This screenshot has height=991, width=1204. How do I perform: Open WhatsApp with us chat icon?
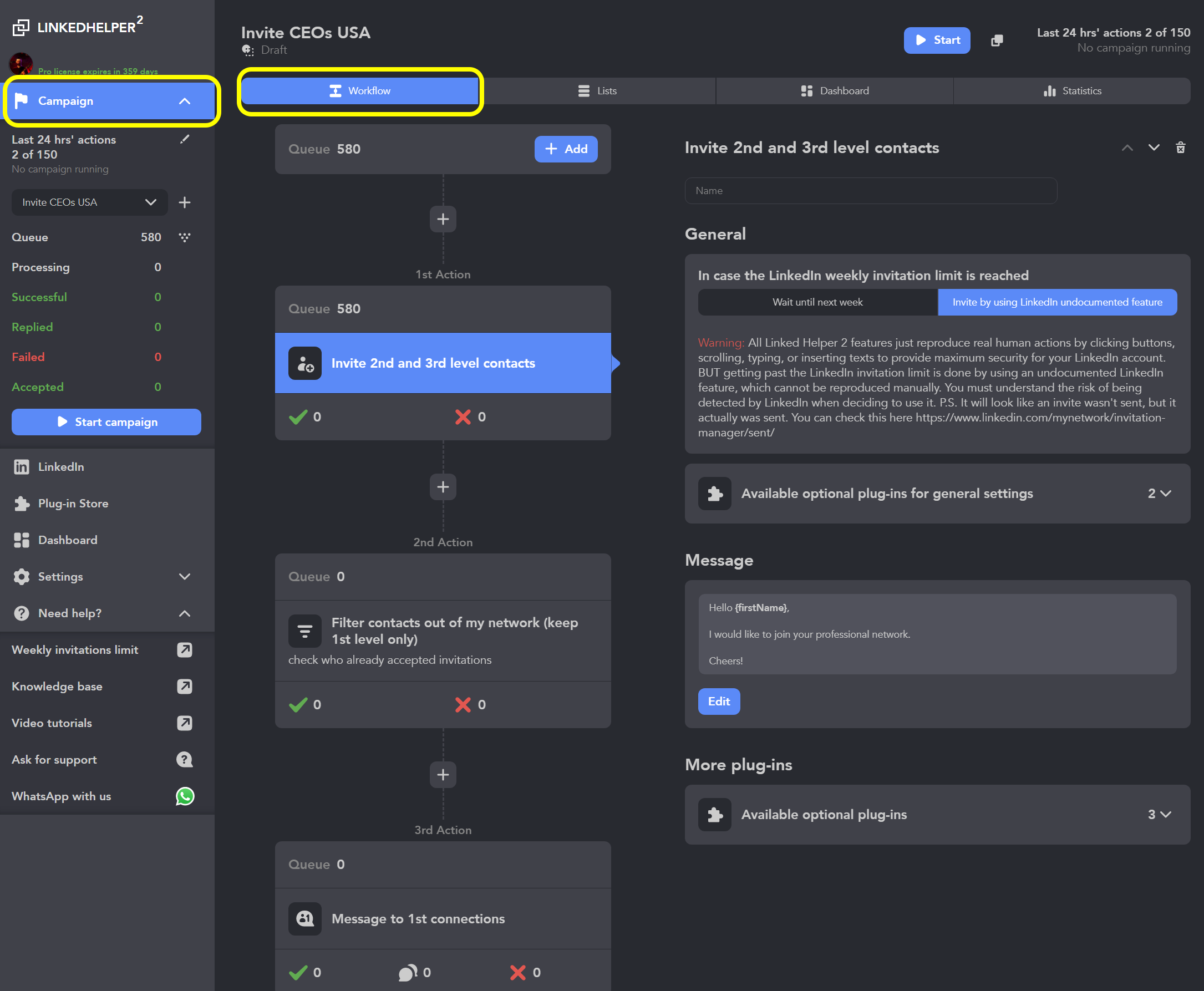pyautogui.click(x=185, y=796)
